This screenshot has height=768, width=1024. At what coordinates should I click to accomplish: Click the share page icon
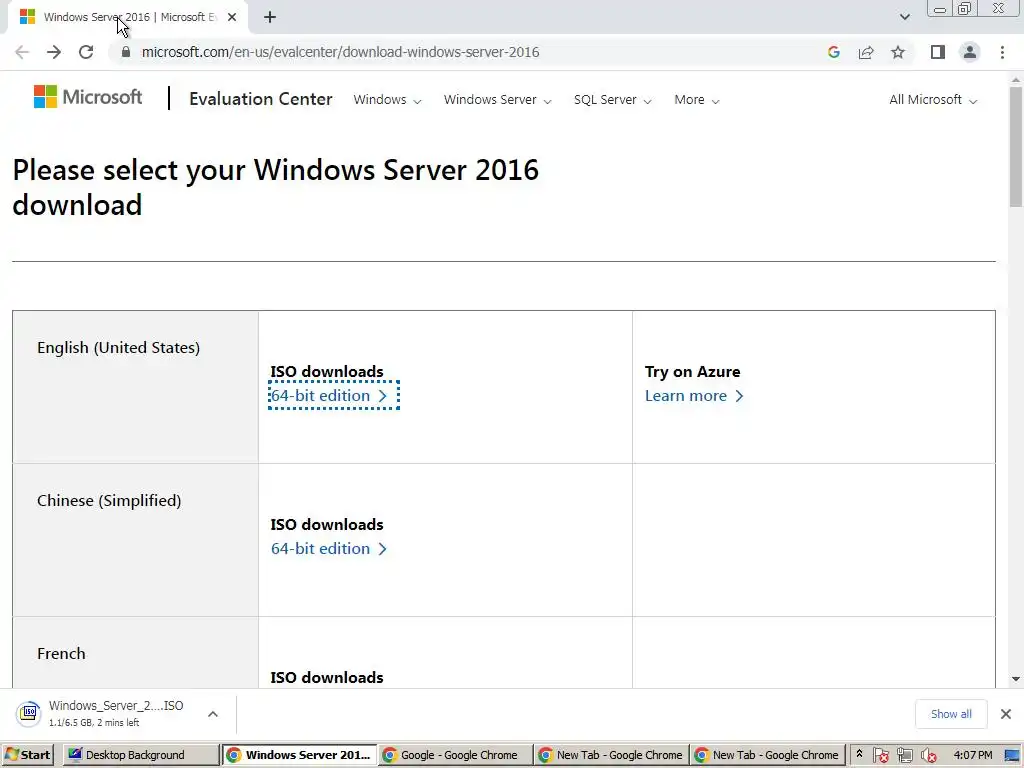pos(866,52)
